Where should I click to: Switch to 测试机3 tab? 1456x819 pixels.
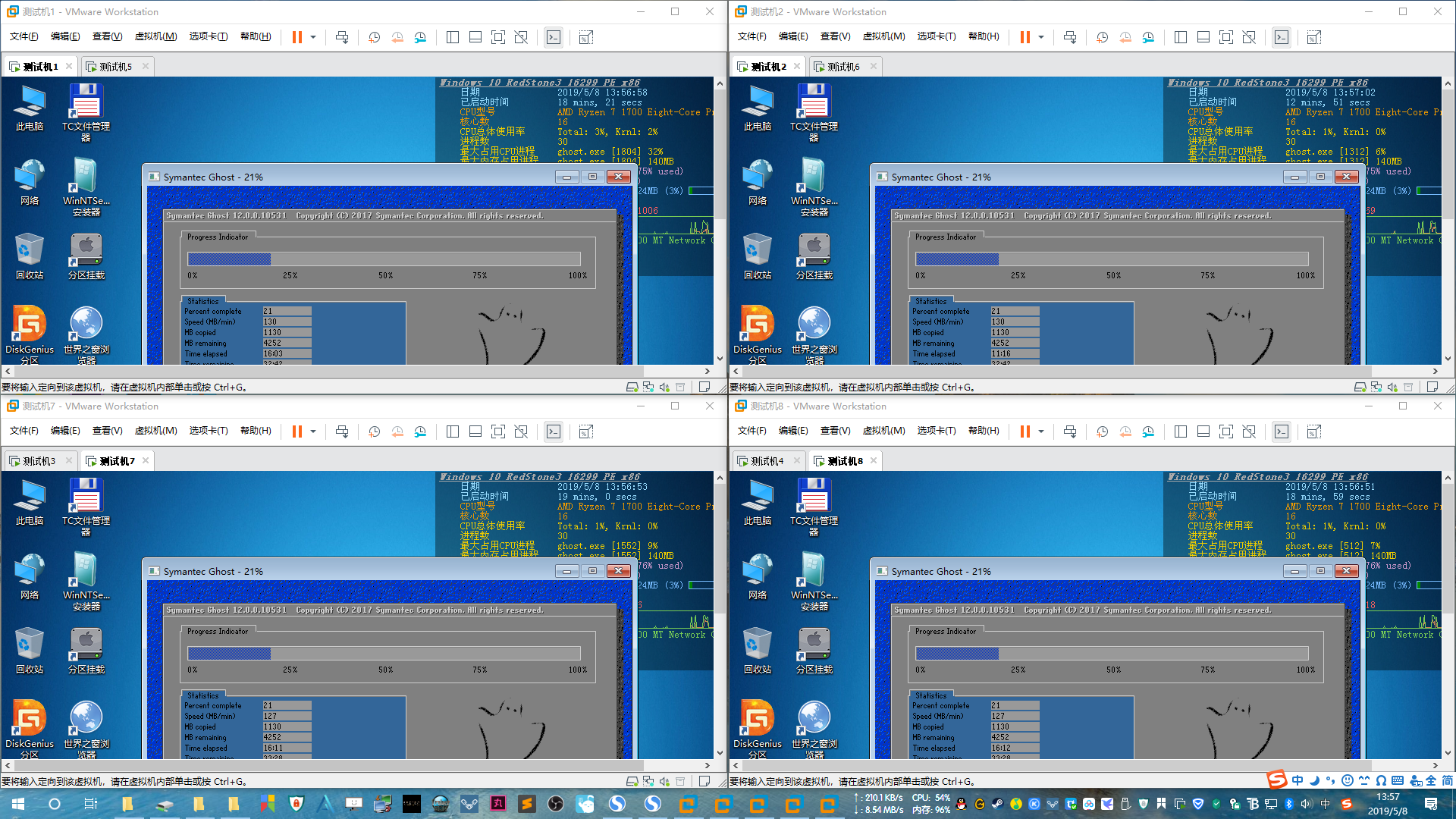(x=39, y=461)
